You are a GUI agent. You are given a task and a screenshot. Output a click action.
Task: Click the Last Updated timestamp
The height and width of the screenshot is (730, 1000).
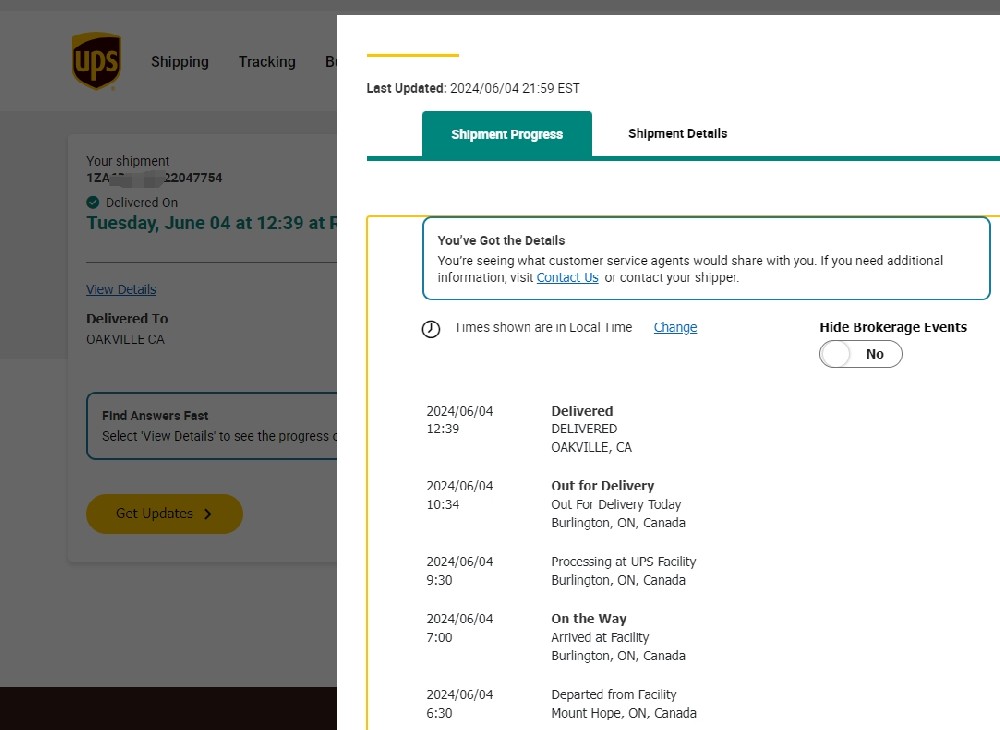473,88
